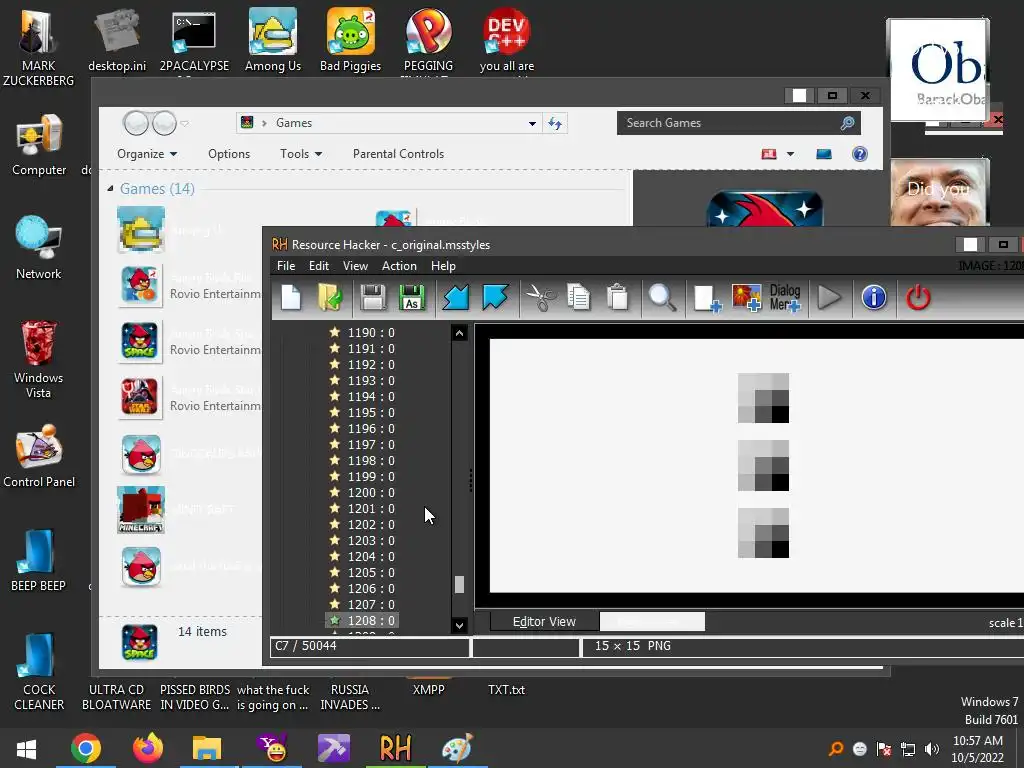Switch to the Editor View tab
1024x768 pixels.
[544, 622]
